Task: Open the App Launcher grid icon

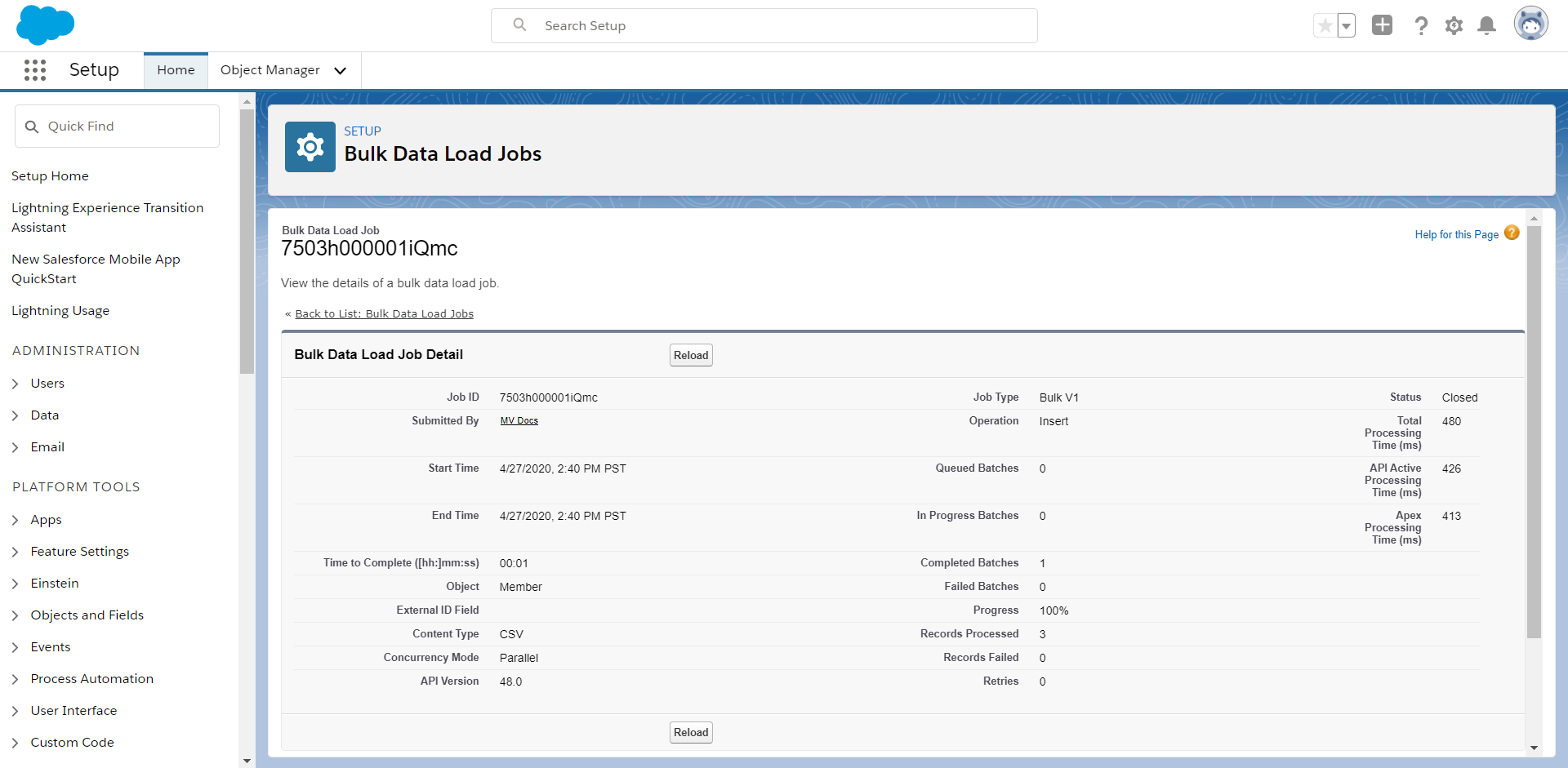Action: 35,70
